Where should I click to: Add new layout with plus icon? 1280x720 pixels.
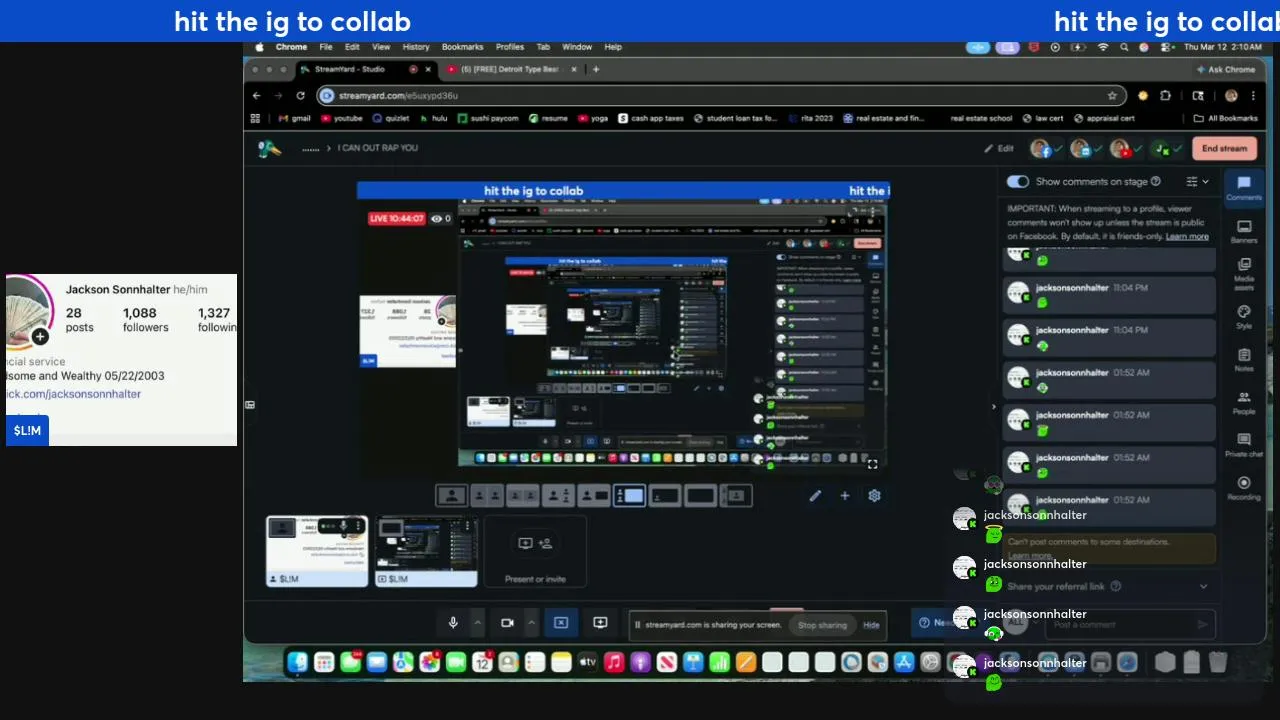click(844, 495)
